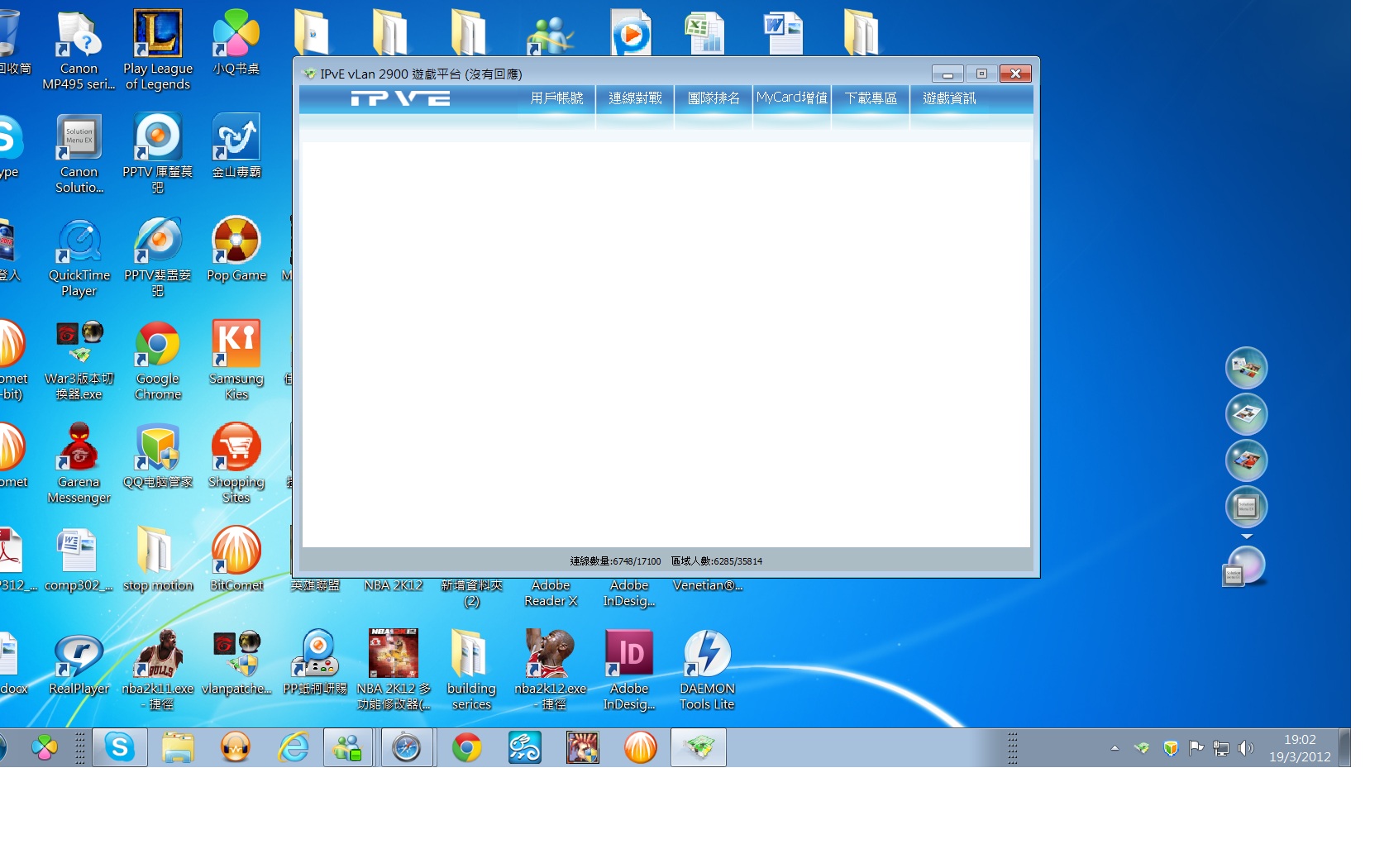Click the volume speaker tray icon
This screenshot has width=1389, height=868.
tap(1245, 748)
